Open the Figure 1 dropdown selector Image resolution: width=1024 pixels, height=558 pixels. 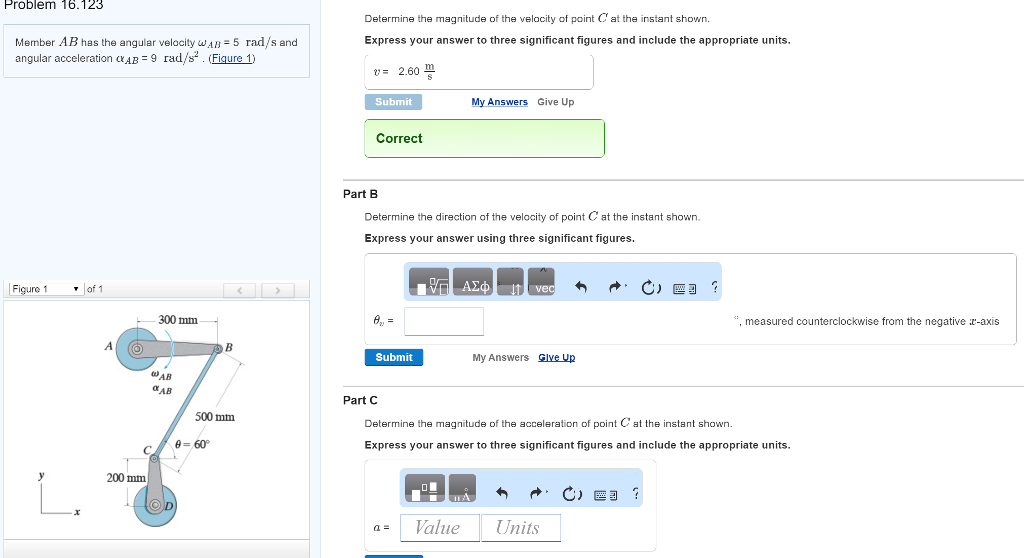coord(46,289)
